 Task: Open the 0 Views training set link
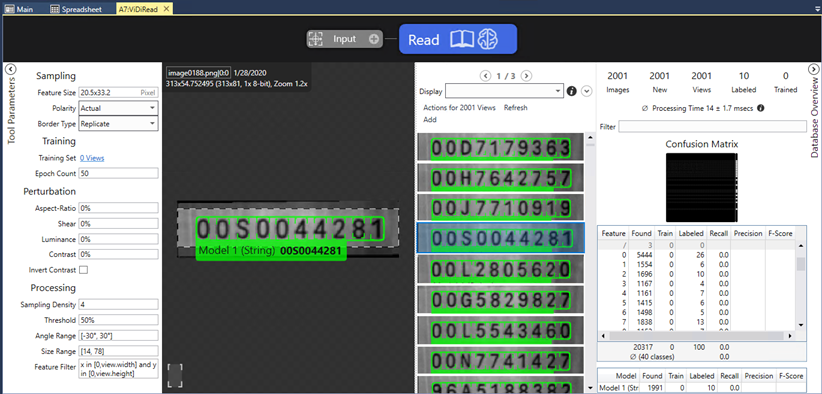click(92, 158)
